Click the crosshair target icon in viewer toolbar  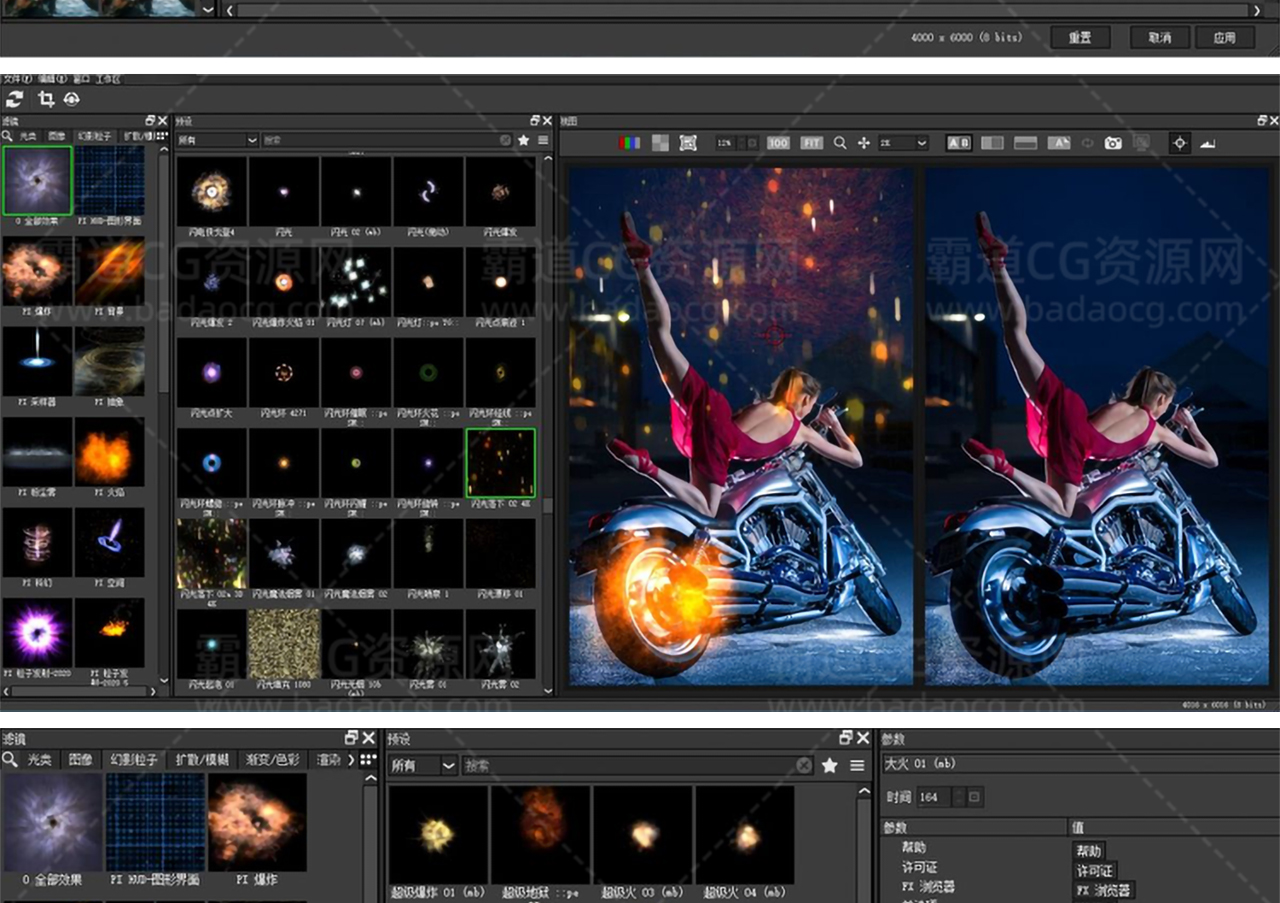pos(1180,143)
